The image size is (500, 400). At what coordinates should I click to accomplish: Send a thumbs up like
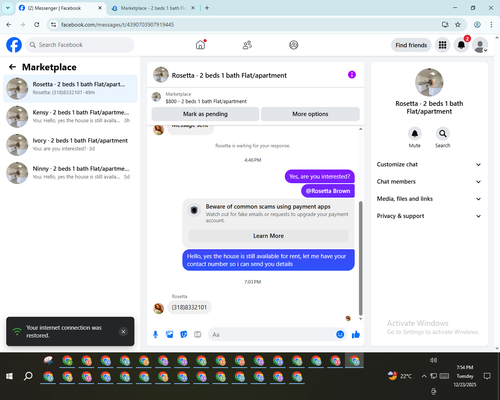pos(356,334)
